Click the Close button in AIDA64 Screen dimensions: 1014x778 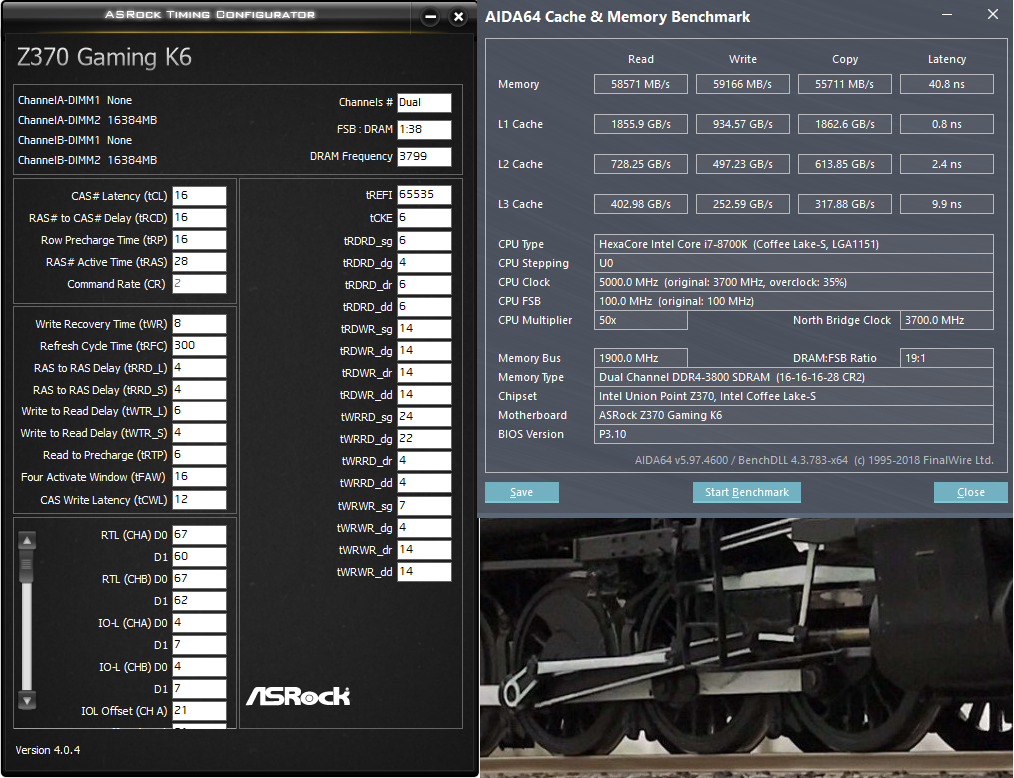[970, 492]
